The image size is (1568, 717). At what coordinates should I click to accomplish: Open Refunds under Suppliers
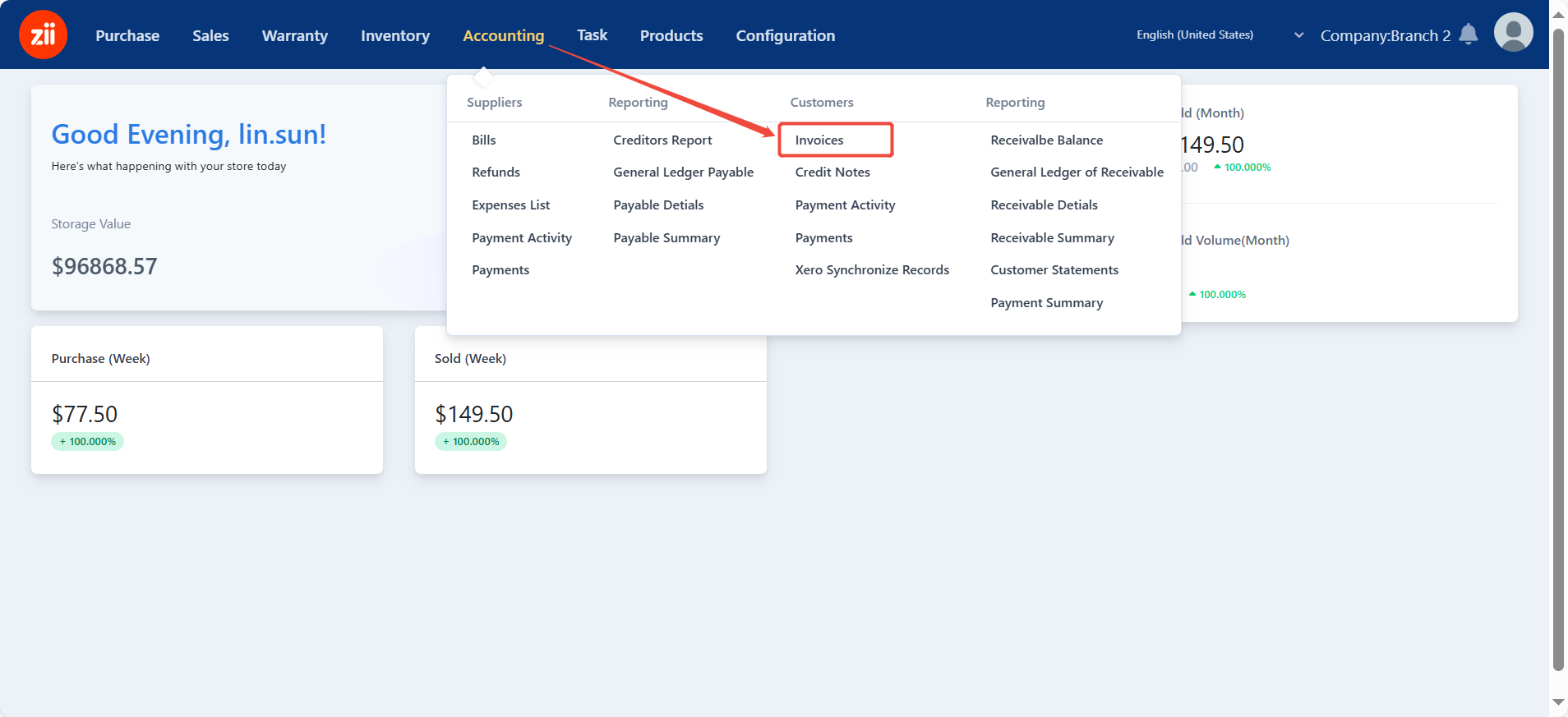496,172
